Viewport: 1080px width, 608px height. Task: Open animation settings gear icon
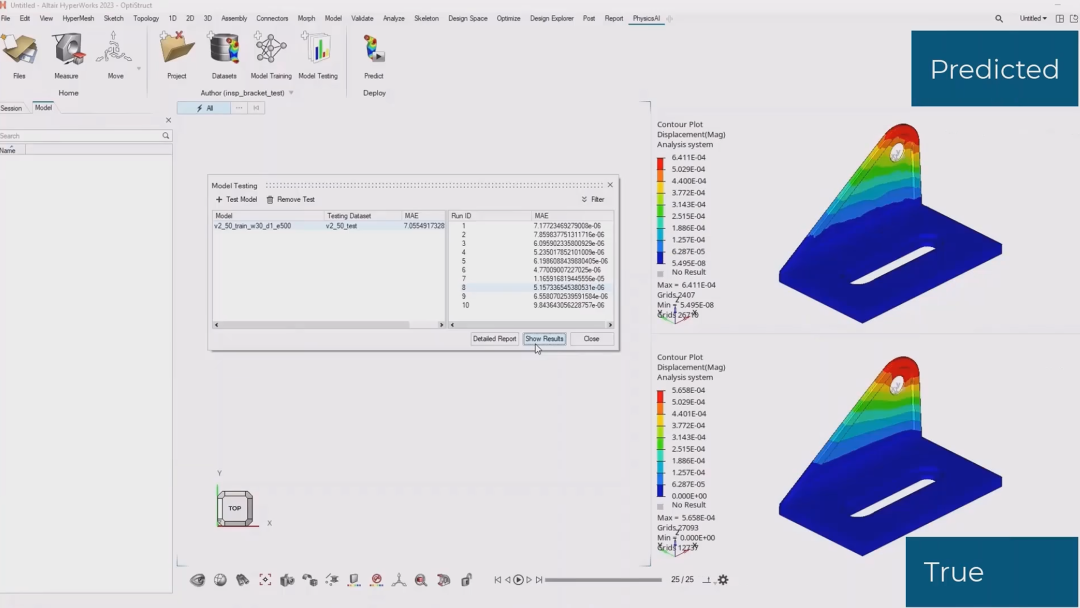(x=723, y=580)
